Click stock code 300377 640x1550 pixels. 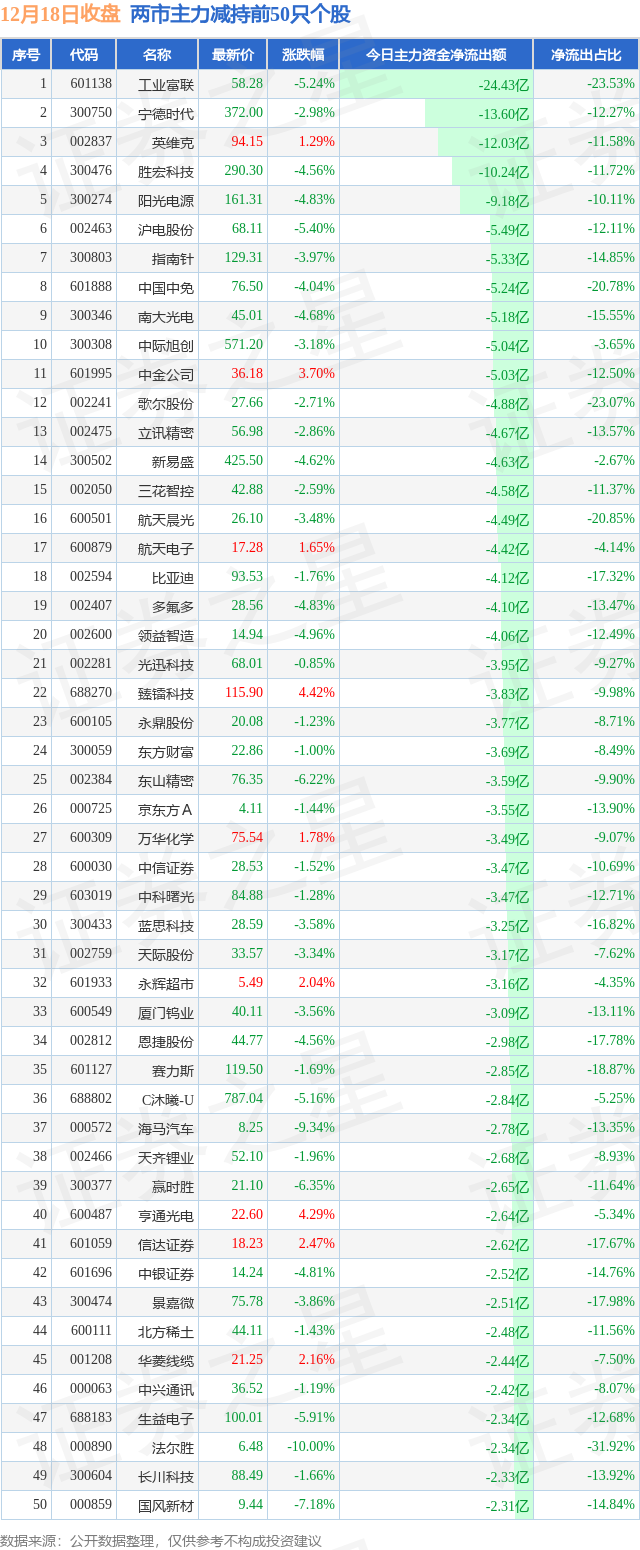(x=91, y=1186)
